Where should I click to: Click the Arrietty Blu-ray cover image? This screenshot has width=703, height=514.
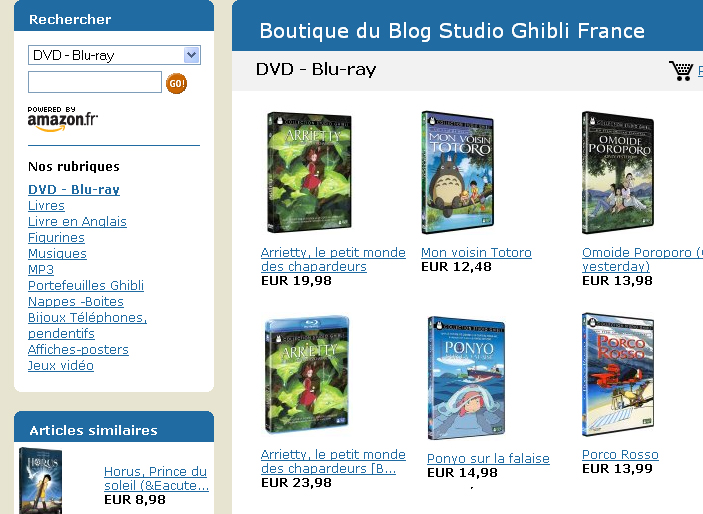pyautogui.click(x=307, y=375)
